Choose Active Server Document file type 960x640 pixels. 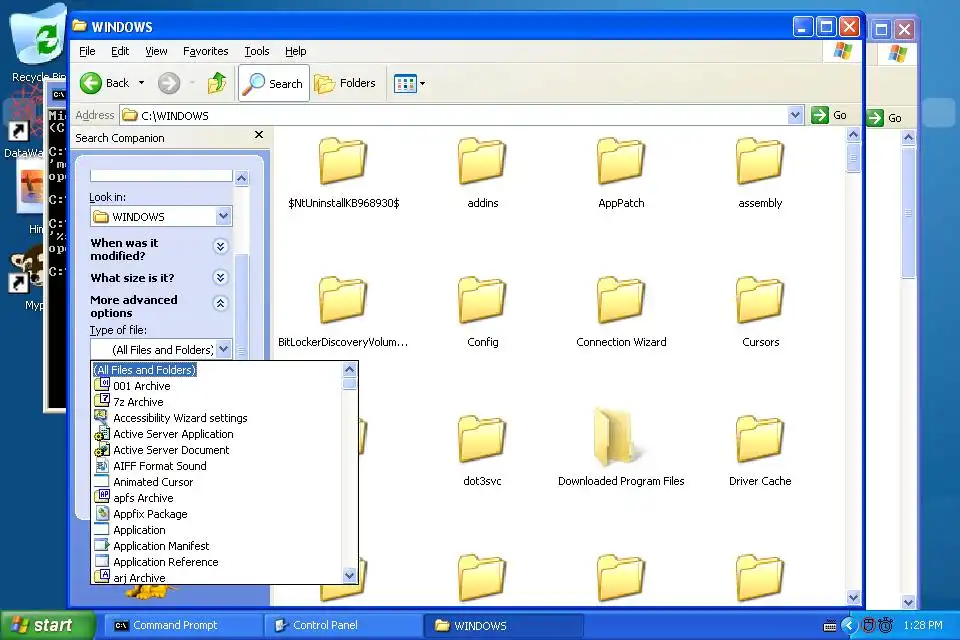217,450
